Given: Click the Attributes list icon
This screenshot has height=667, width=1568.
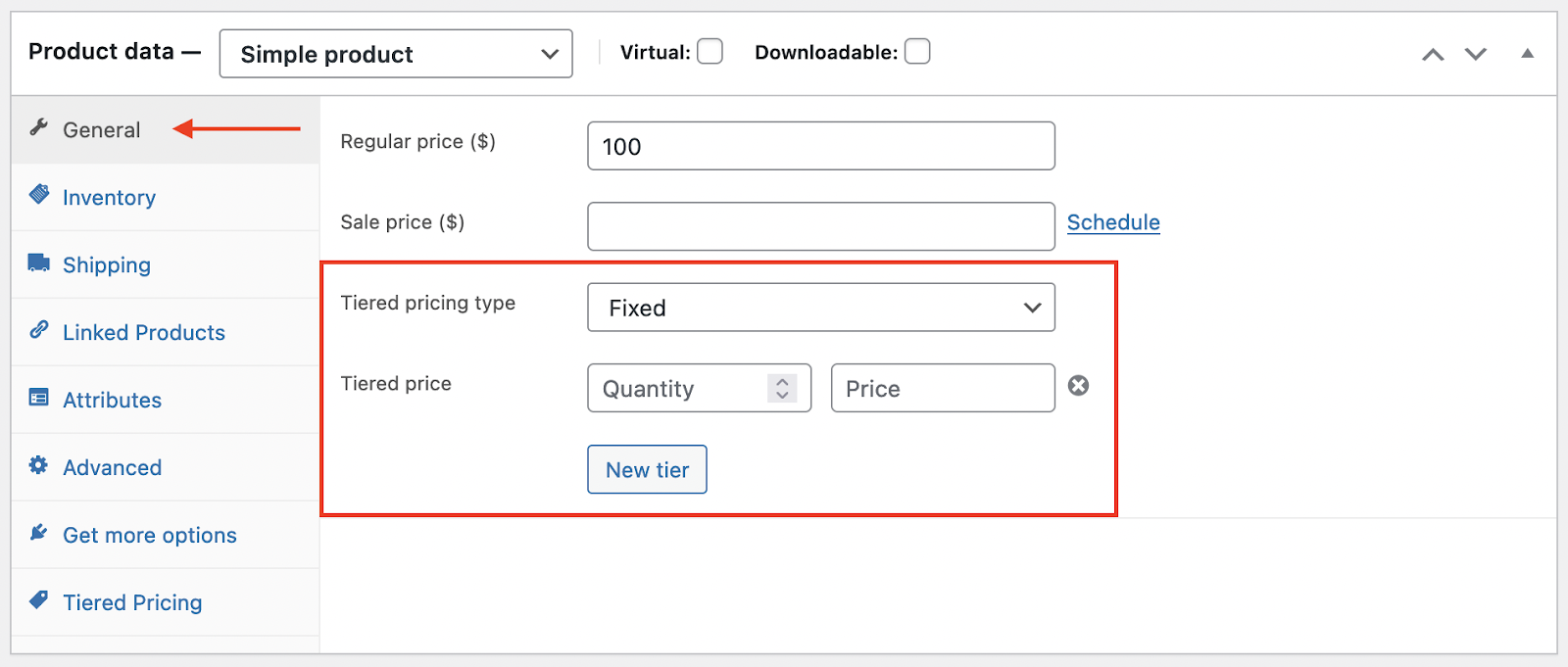Looking at the screenshot, I should [39, 398].
